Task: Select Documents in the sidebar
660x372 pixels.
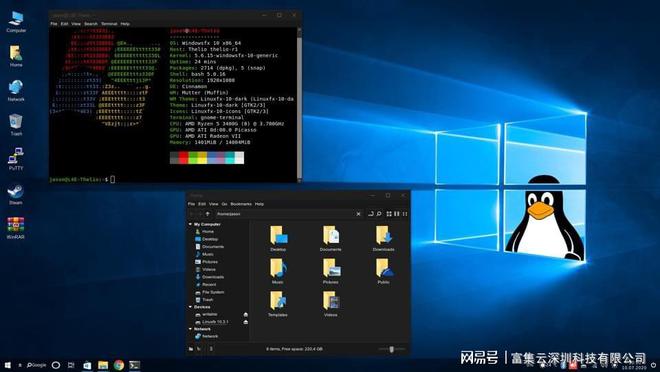Action: tap(209, 247)
